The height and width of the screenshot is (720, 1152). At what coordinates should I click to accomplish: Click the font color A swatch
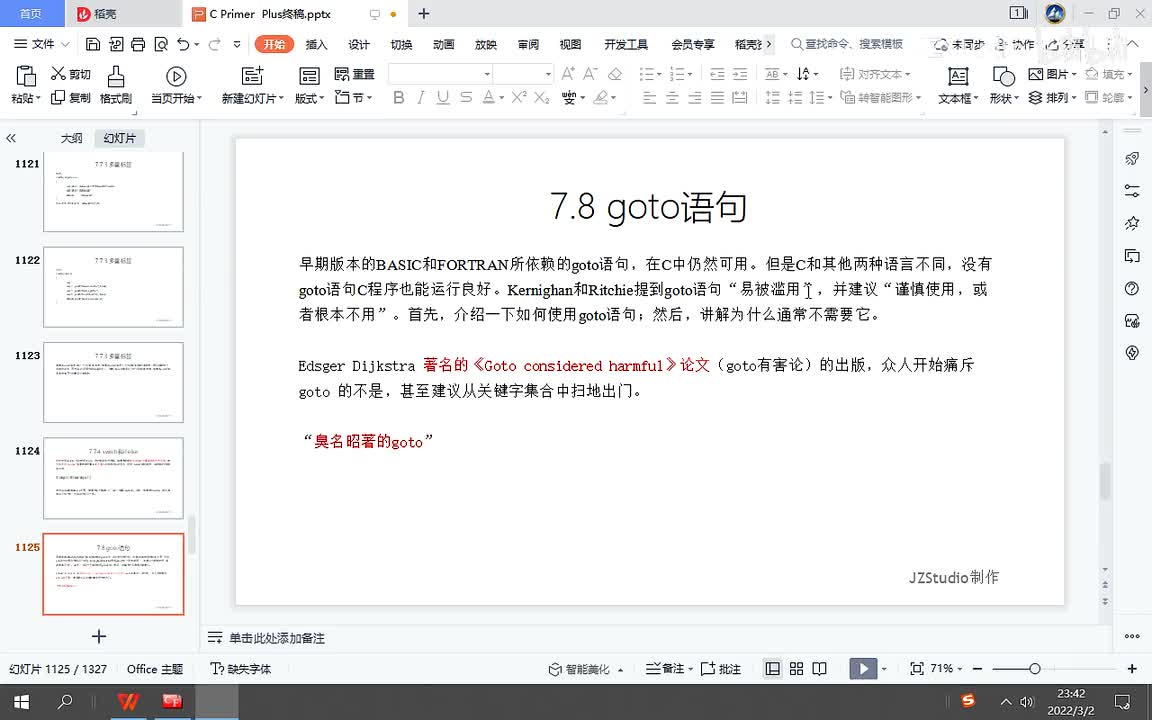[x=489, y=97]
